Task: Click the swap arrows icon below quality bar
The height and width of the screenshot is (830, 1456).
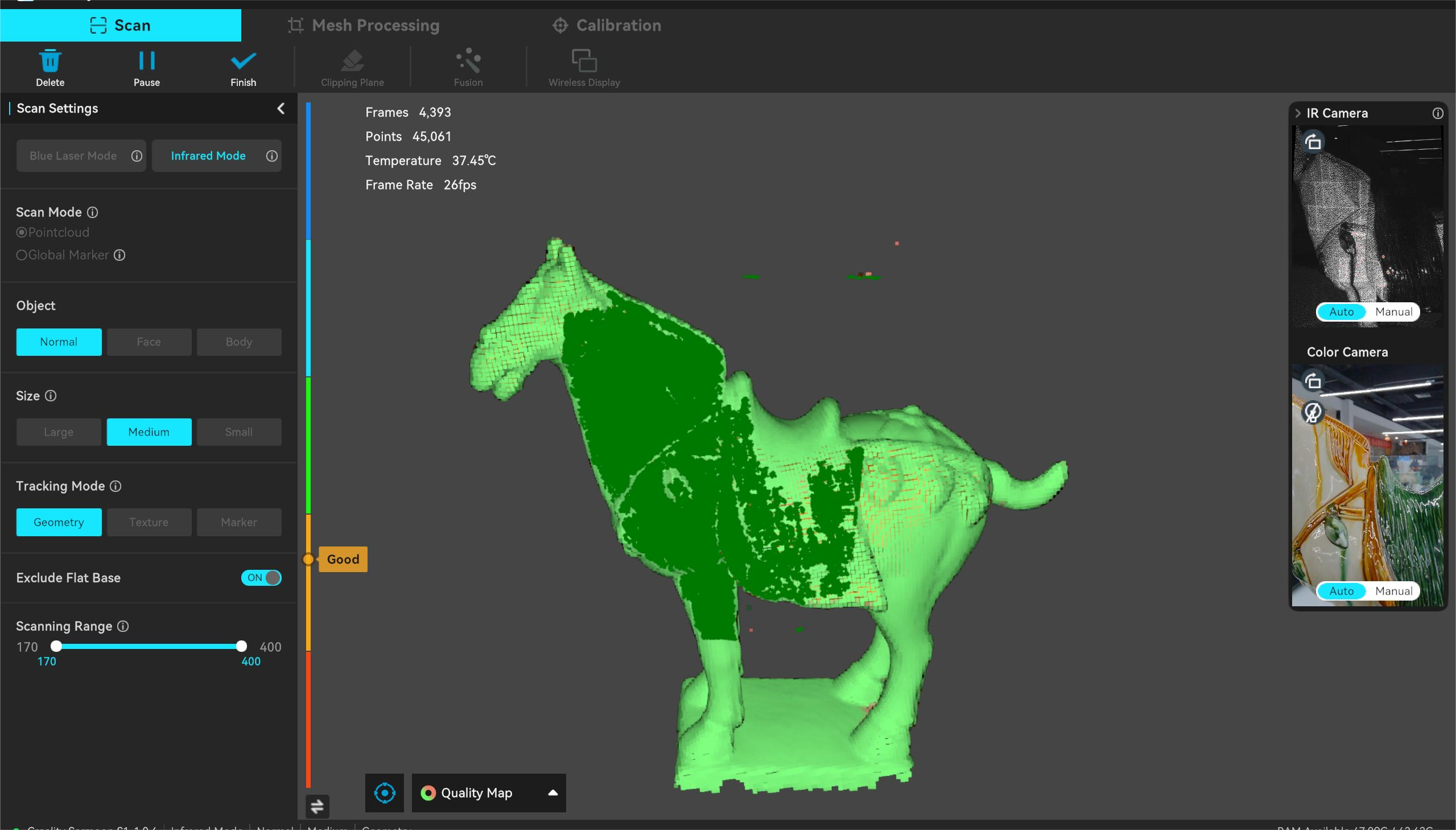Action: click(317, 806)
